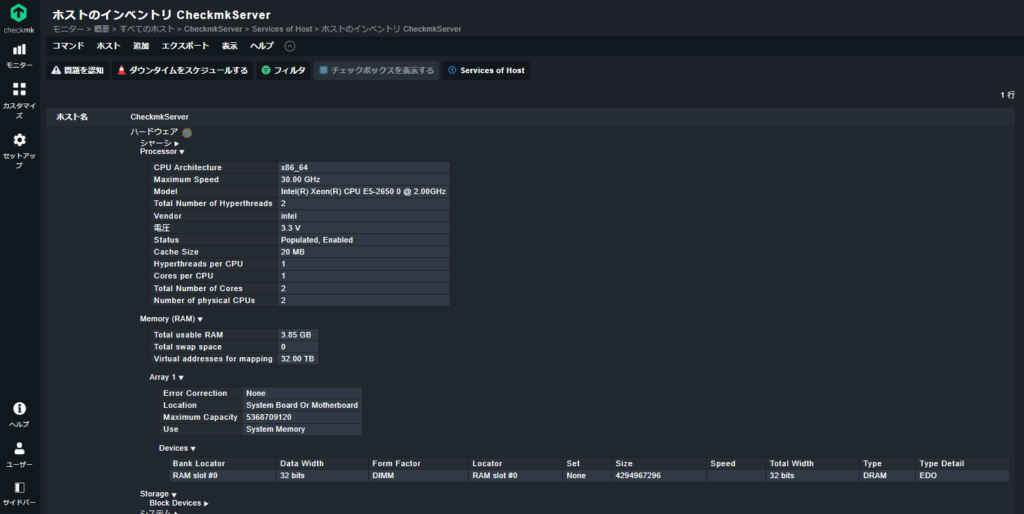Click the Type Detail column header

click(x=941, y=464)
